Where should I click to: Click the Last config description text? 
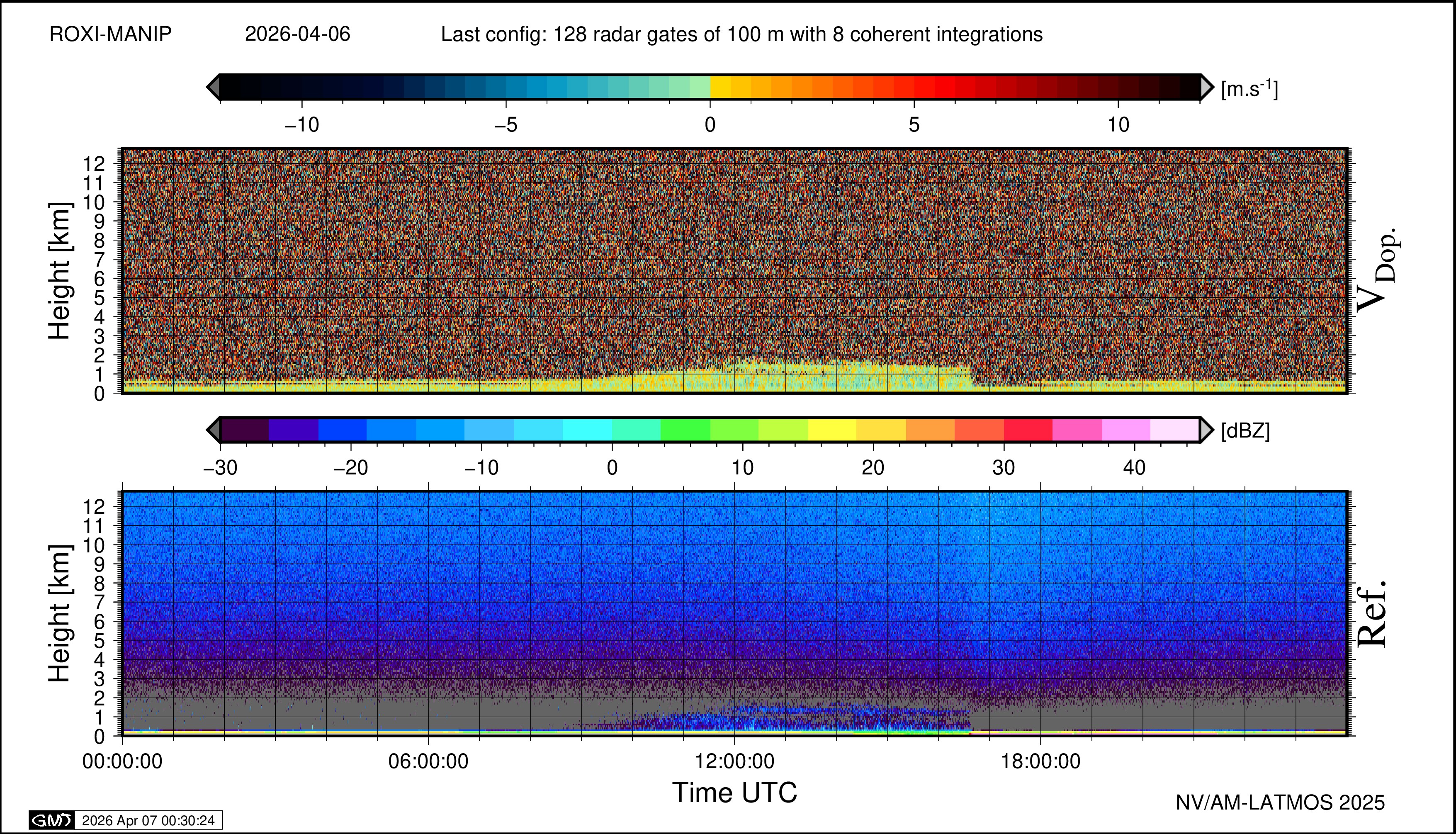741,34
